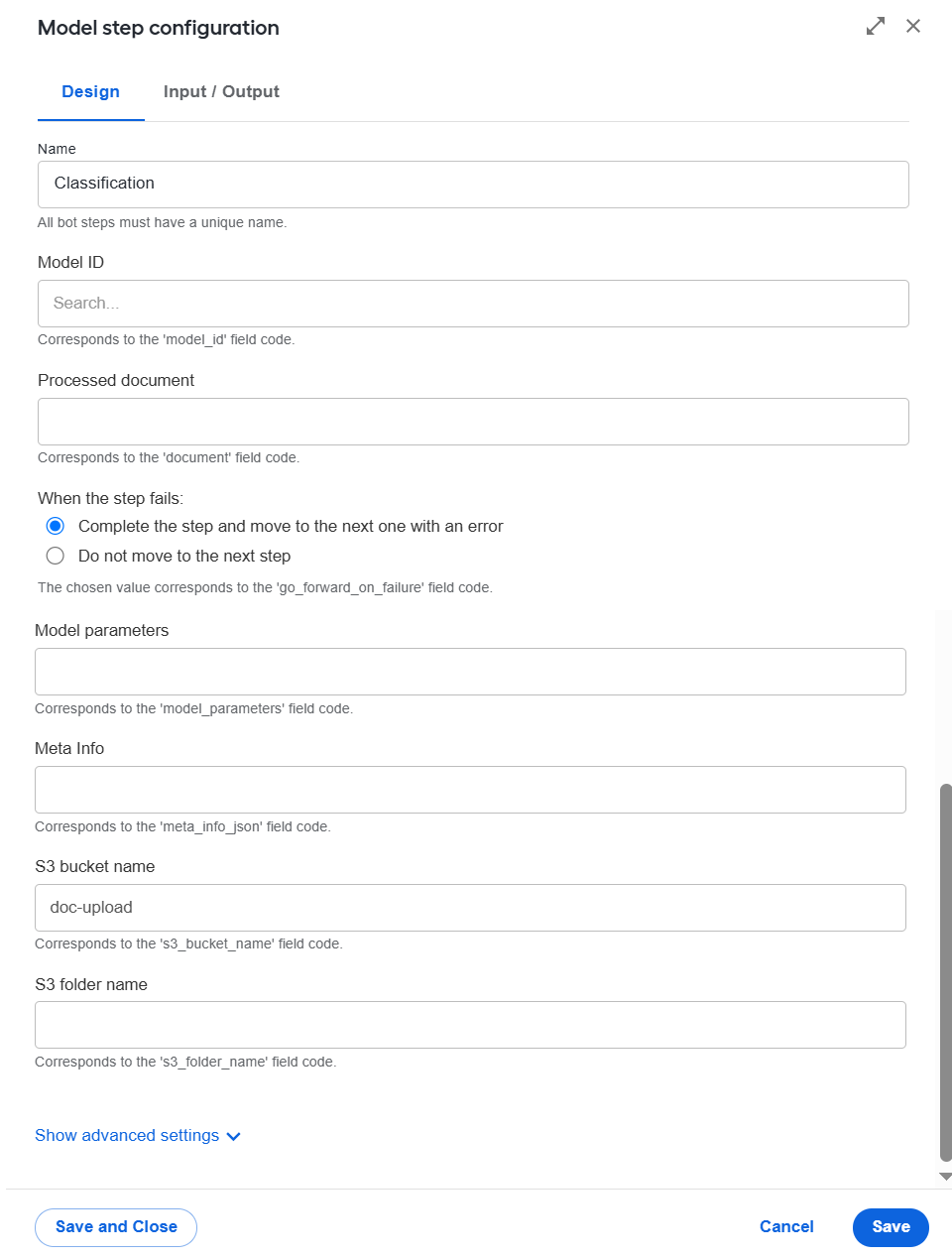Click the Meta Info input field
952x1258 pixels.
pos(470,790)
